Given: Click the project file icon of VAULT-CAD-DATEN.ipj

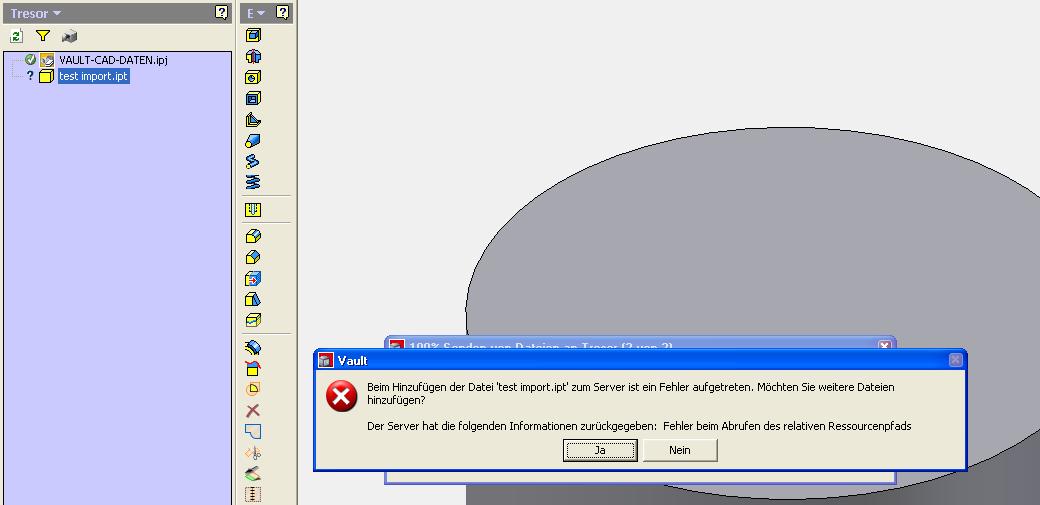Looking at the screenshot, I should pos(46,60).
